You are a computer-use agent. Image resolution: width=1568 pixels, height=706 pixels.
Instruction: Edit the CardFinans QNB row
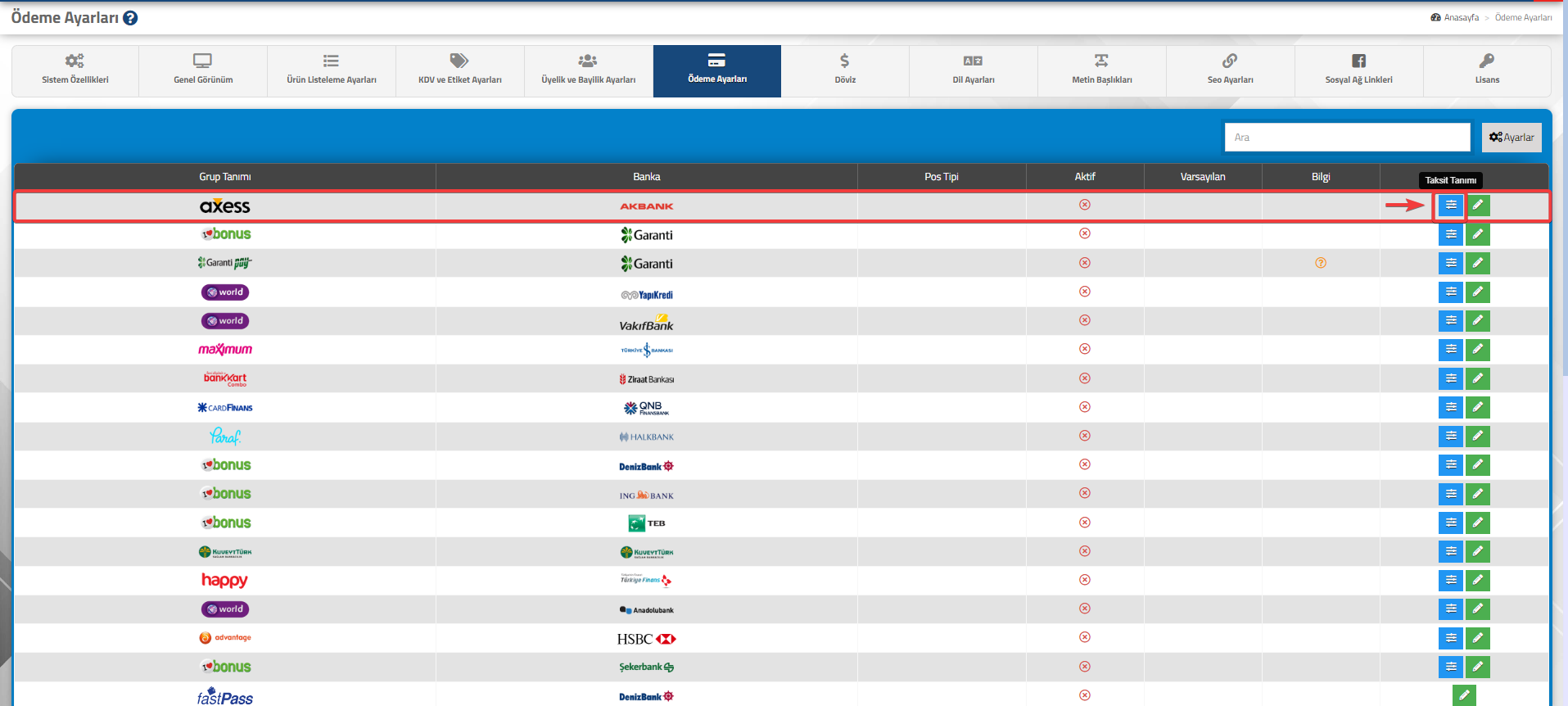click(x=1478, y=407)
